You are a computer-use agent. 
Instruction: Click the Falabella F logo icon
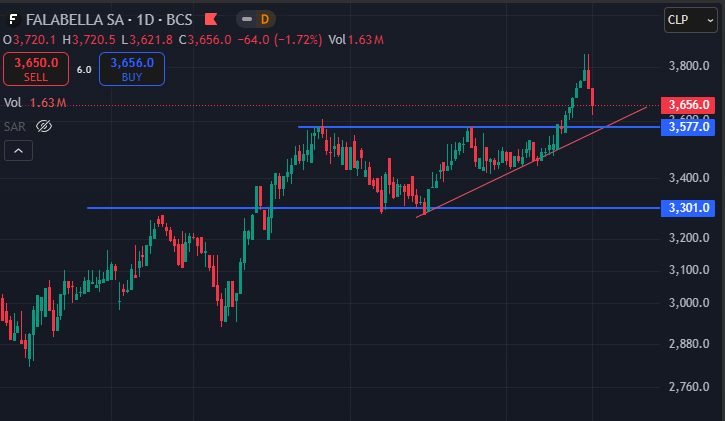(13, 19)
